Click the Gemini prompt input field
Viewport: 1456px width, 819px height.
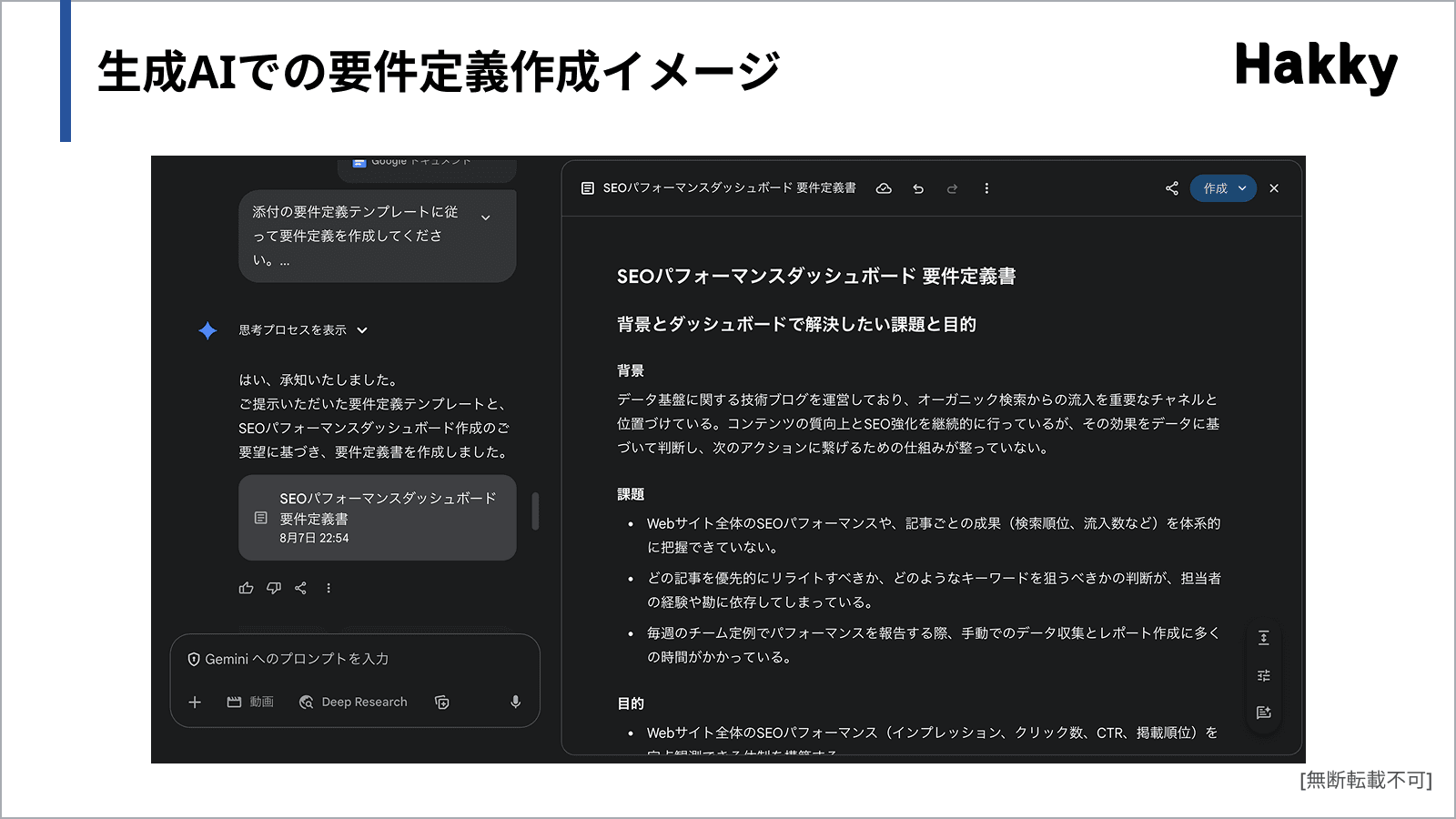point(355,659)
